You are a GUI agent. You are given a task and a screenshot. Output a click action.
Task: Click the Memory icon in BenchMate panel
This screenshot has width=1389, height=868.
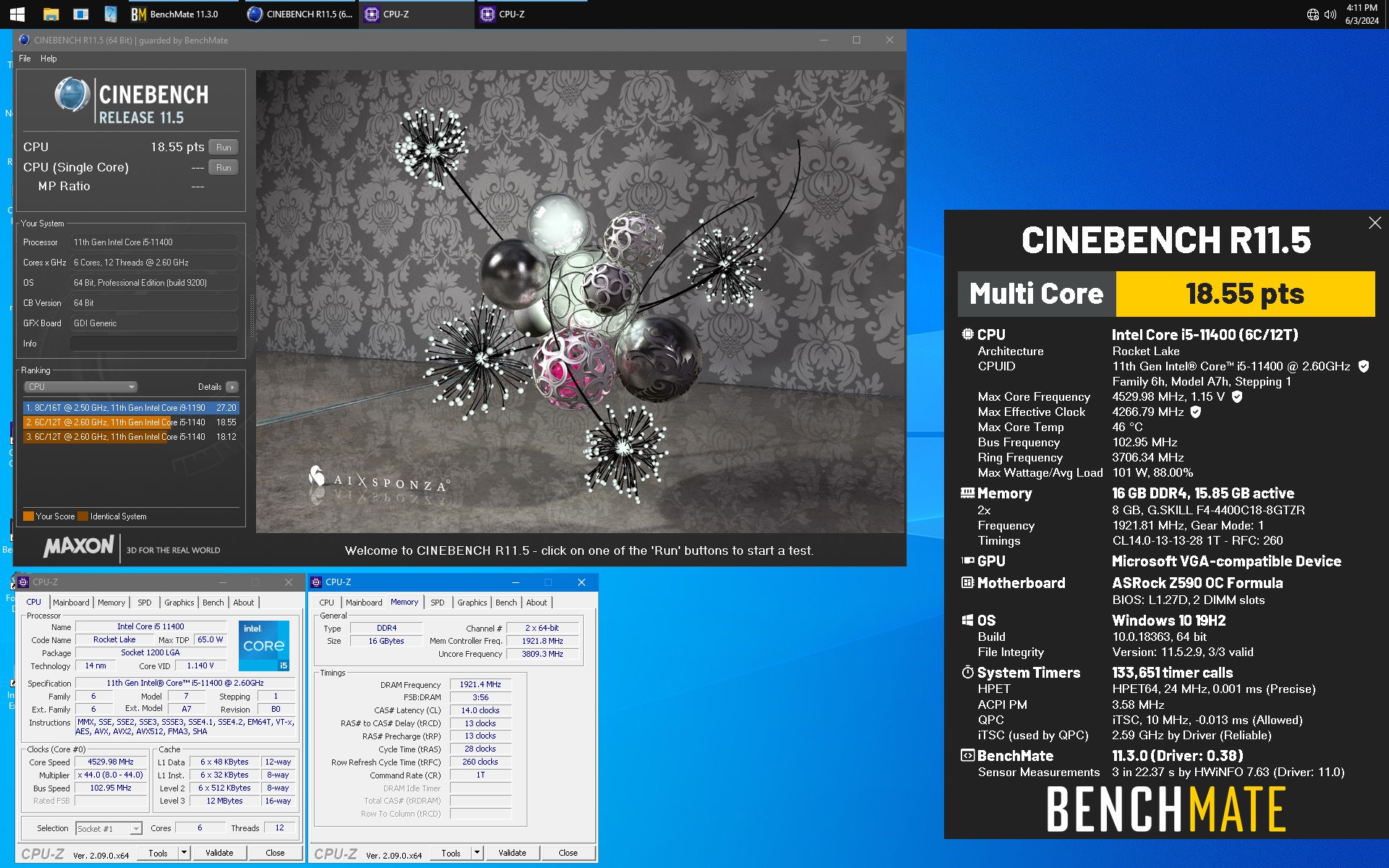pyautogui.click(x=967, y=493)
